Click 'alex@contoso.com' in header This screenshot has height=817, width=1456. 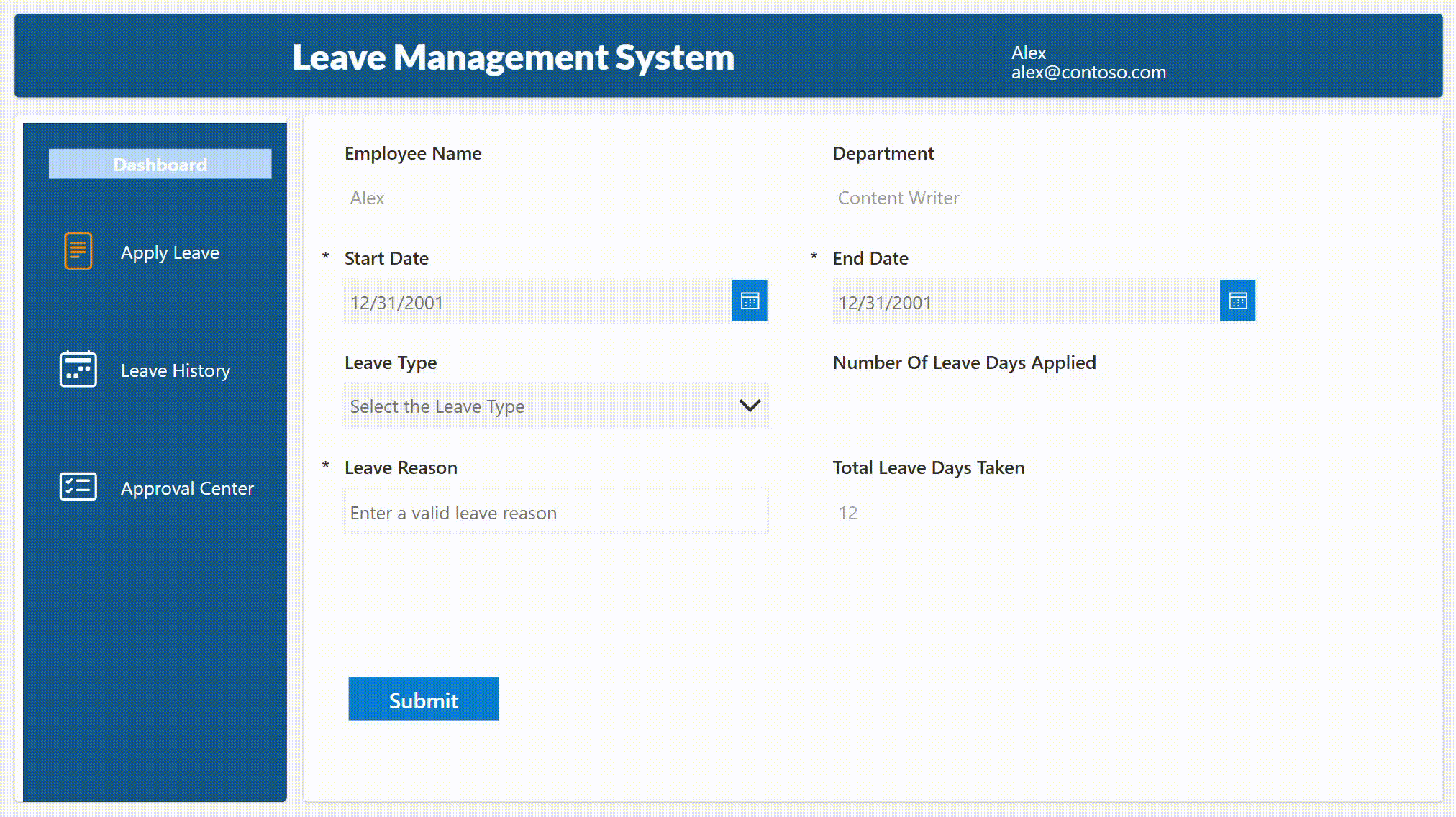click(x=1088, y=72)
